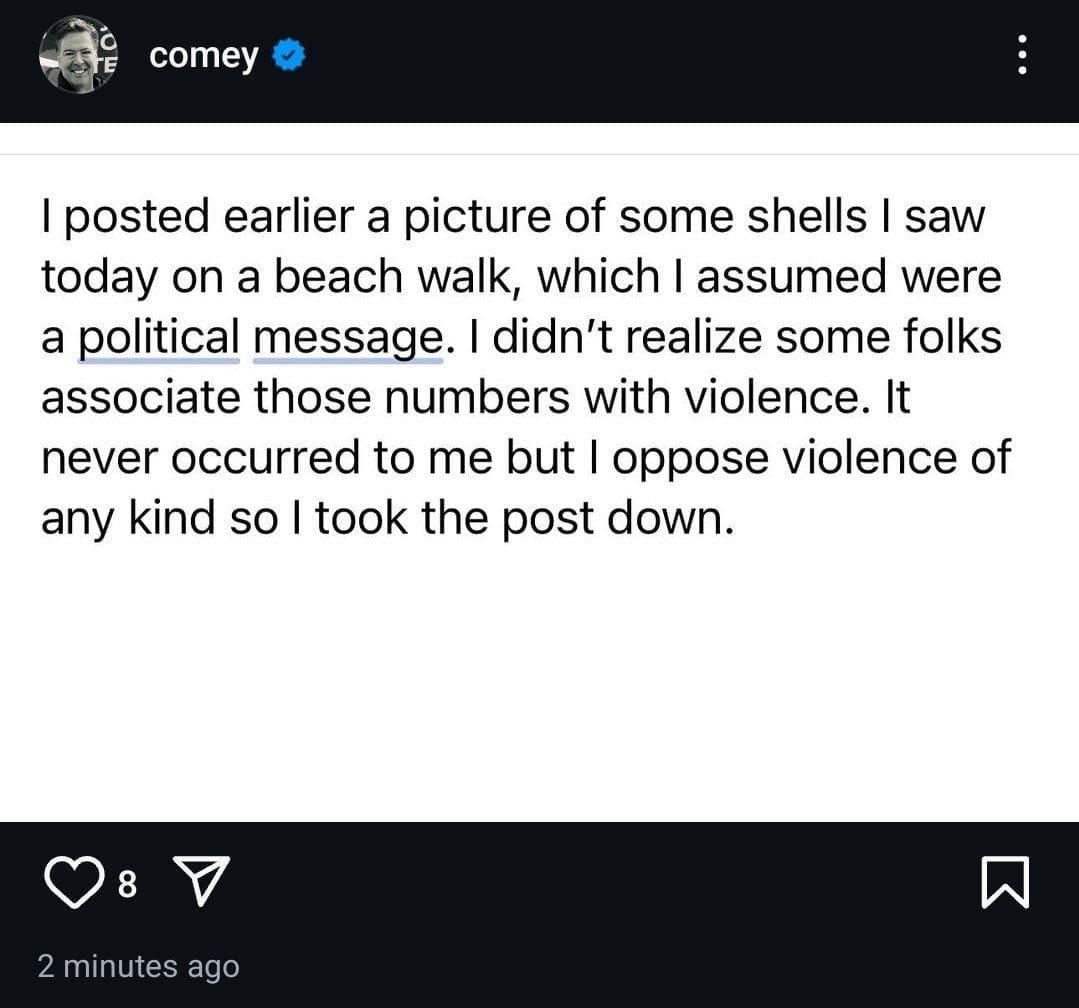This screenshot has height=1008, width=1079.
Task: Click the underlined word "political"
Action: 159,337
